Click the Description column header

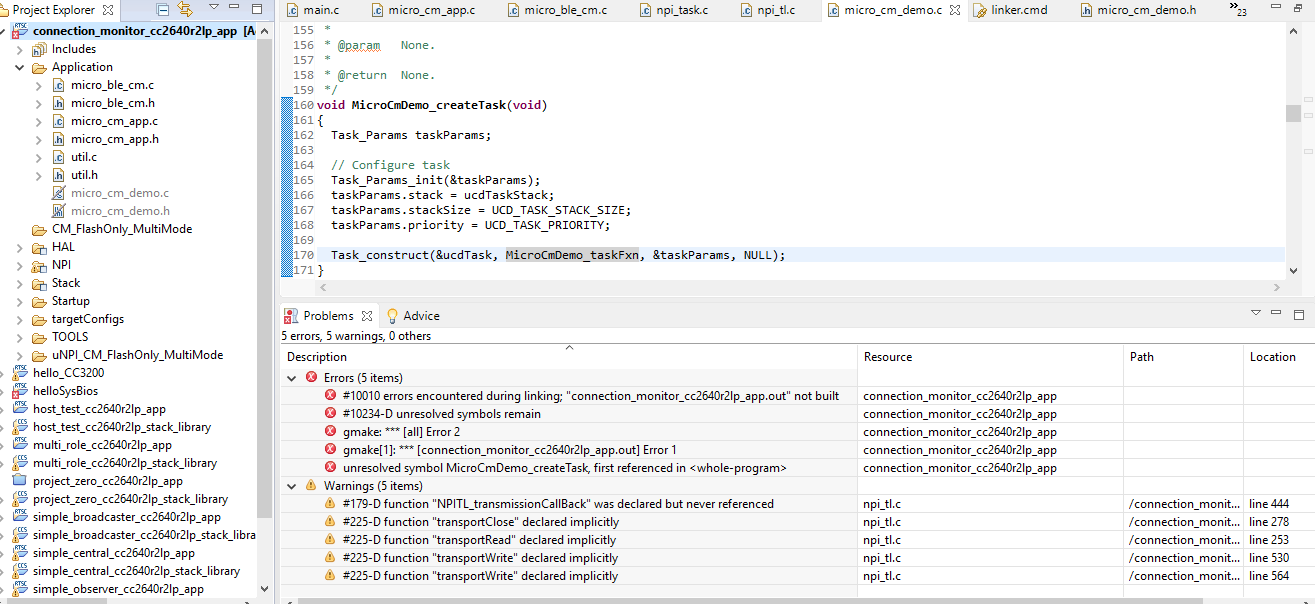coord(317,357)
